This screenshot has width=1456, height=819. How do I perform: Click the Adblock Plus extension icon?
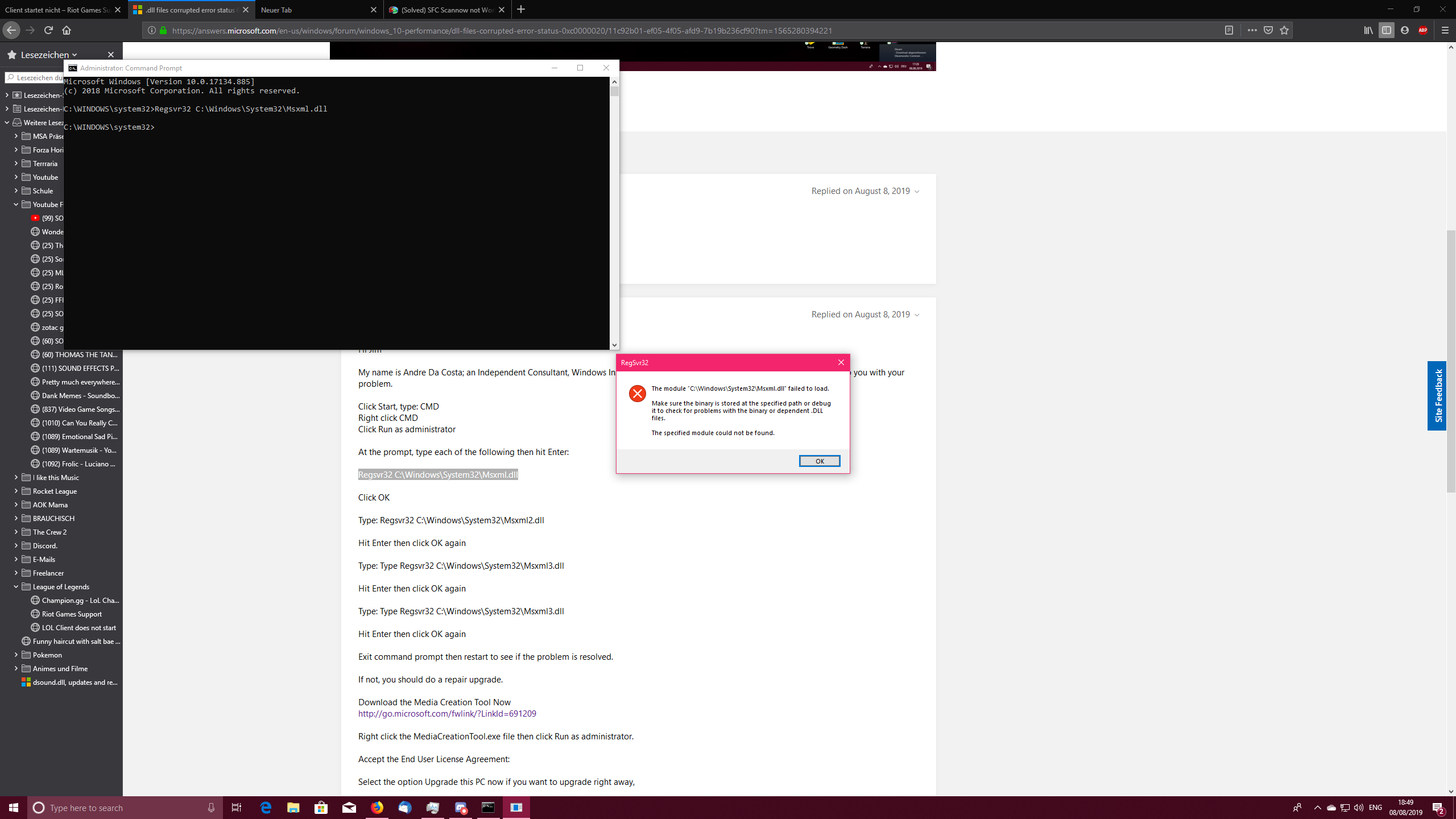[x=1423, y=30]
